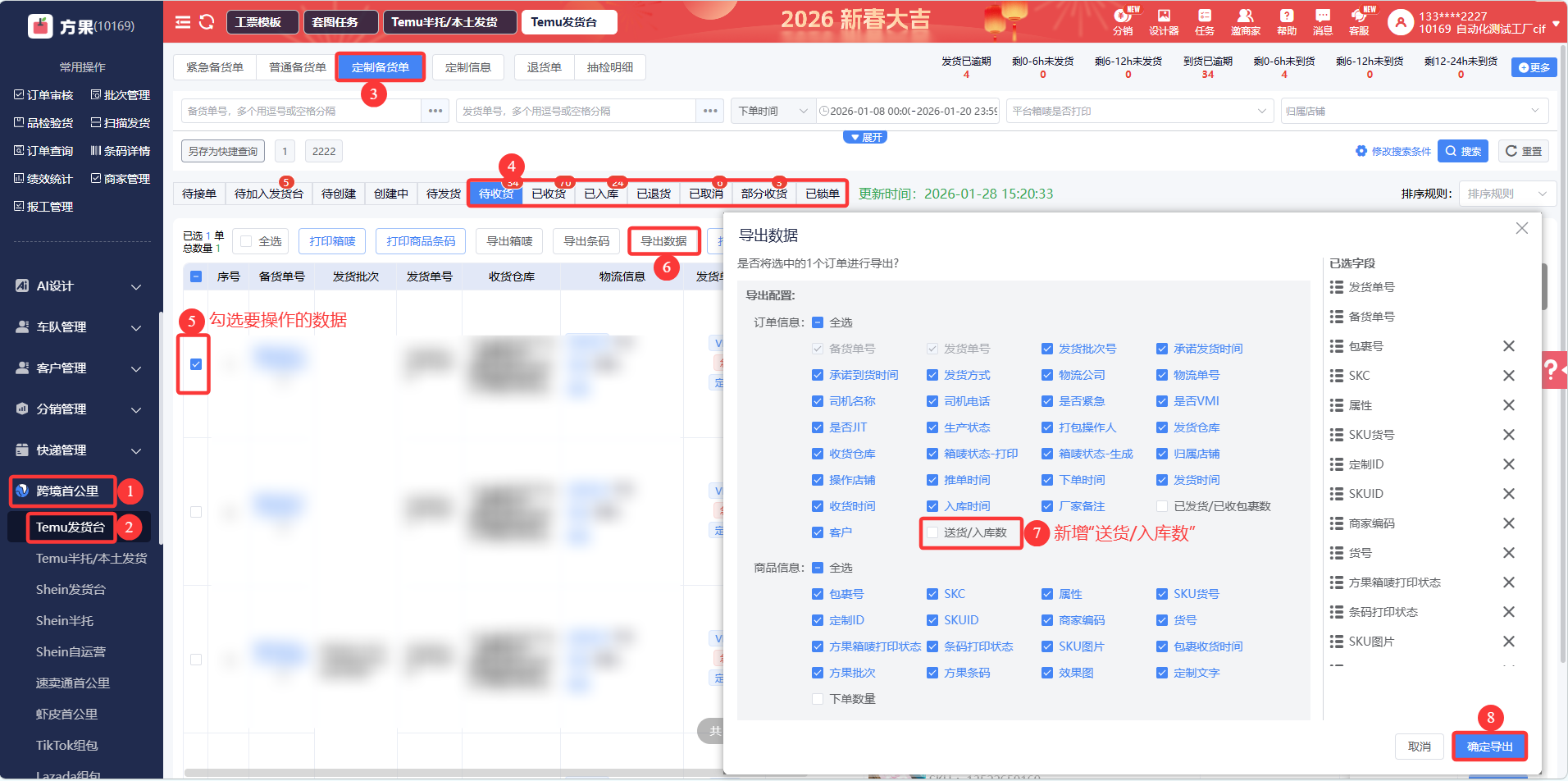
Task: Uncheck the 效果图 checkbox
Action: coord(1047,673)
